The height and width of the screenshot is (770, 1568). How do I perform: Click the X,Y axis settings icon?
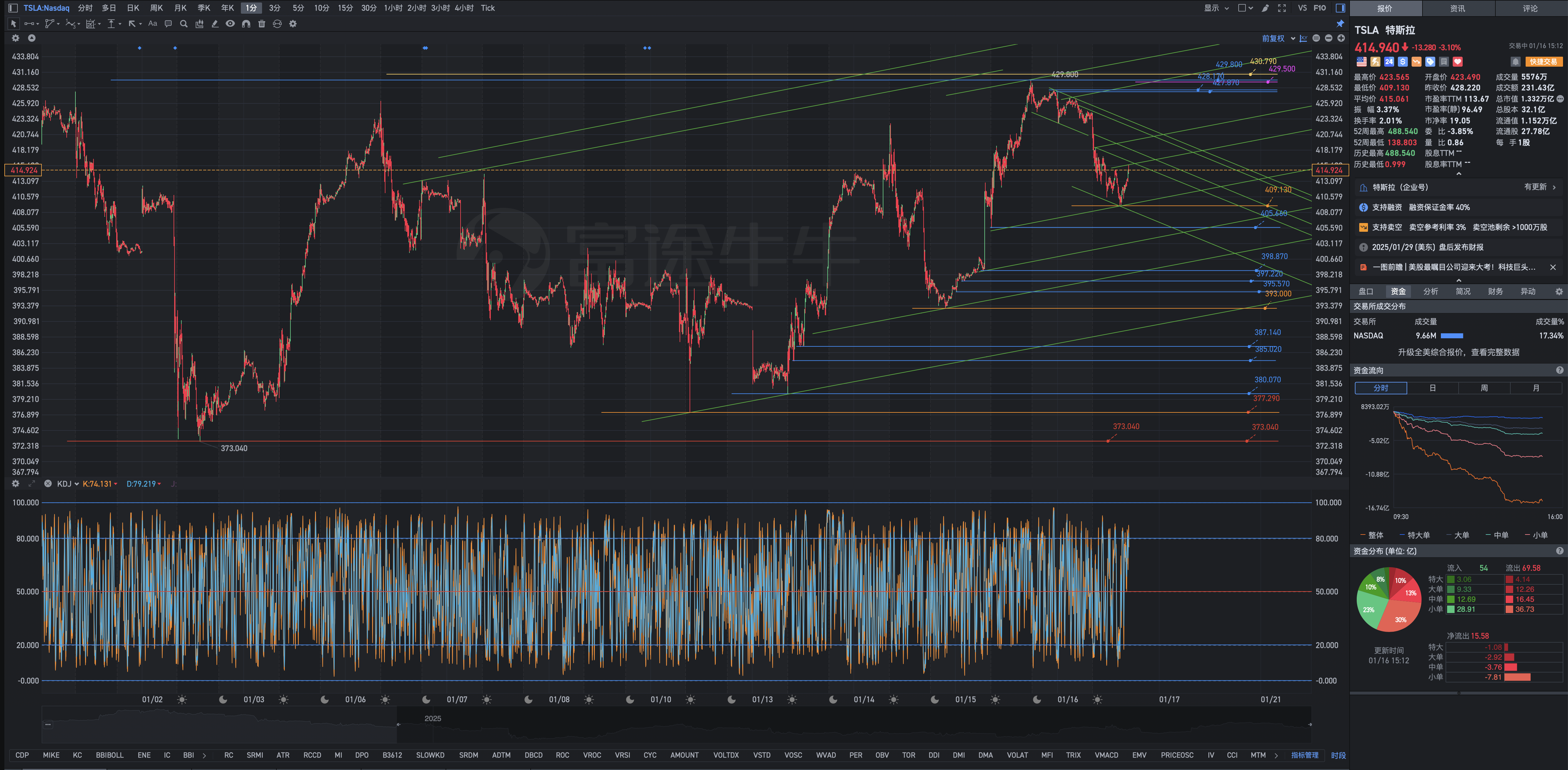(x=1303, y=38)
